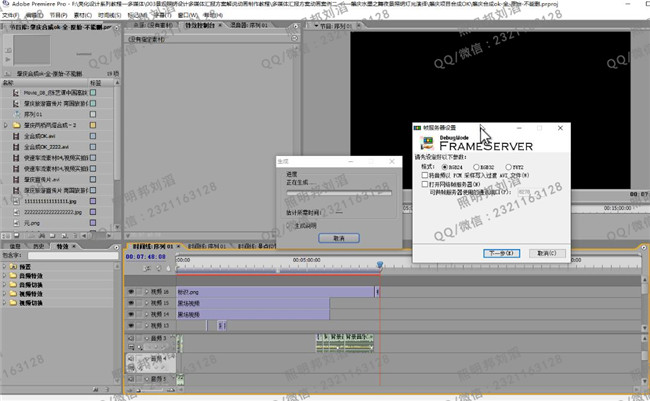Click the render progress bar
Viewport: 650px width, 401px height.
(x=339, y=193)
